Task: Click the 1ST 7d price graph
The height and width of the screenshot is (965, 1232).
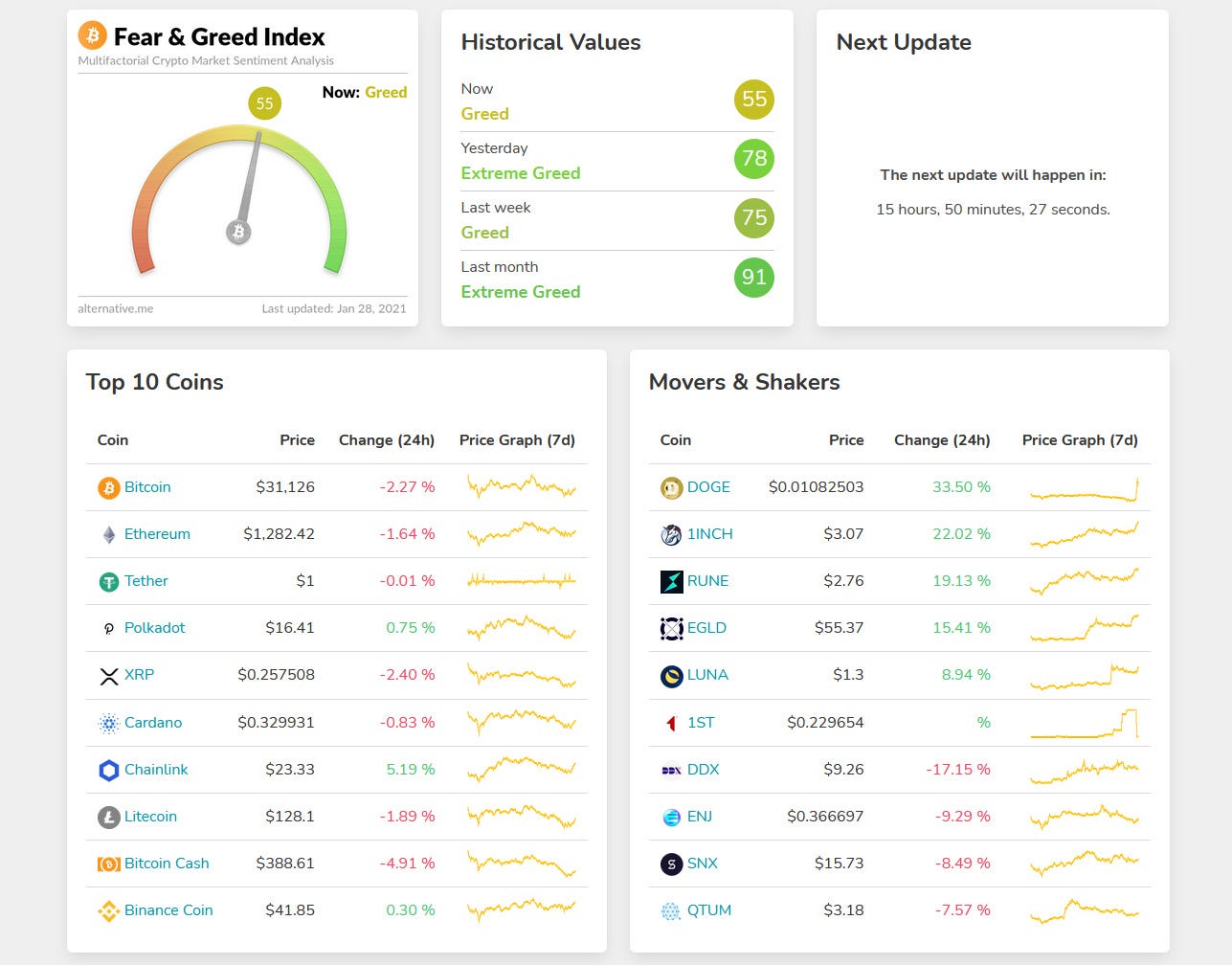Action: click(1085, 724)
